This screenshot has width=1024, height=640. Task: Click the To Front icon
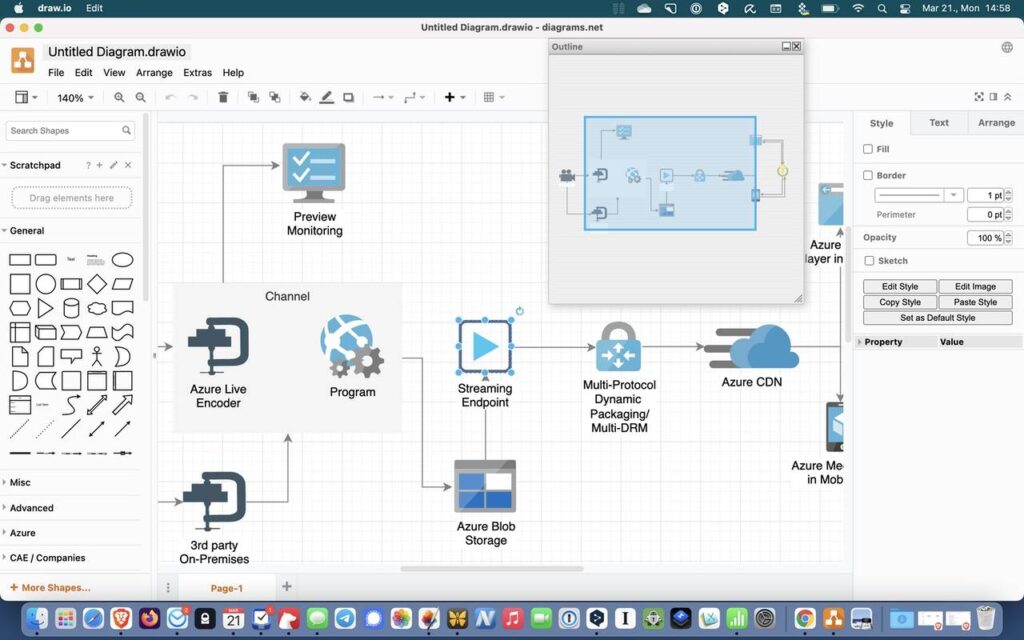pyautogui.click(x=253, y=97)
